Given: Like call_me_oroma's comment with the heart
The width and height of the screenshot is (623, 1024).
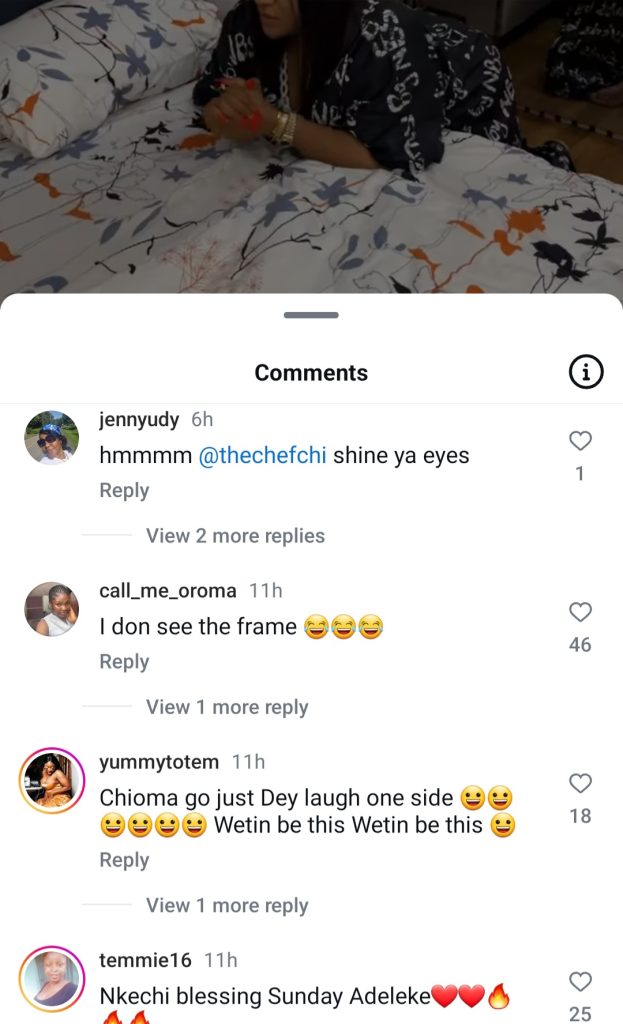Looking at the screenshot, I should pos(580,612).
